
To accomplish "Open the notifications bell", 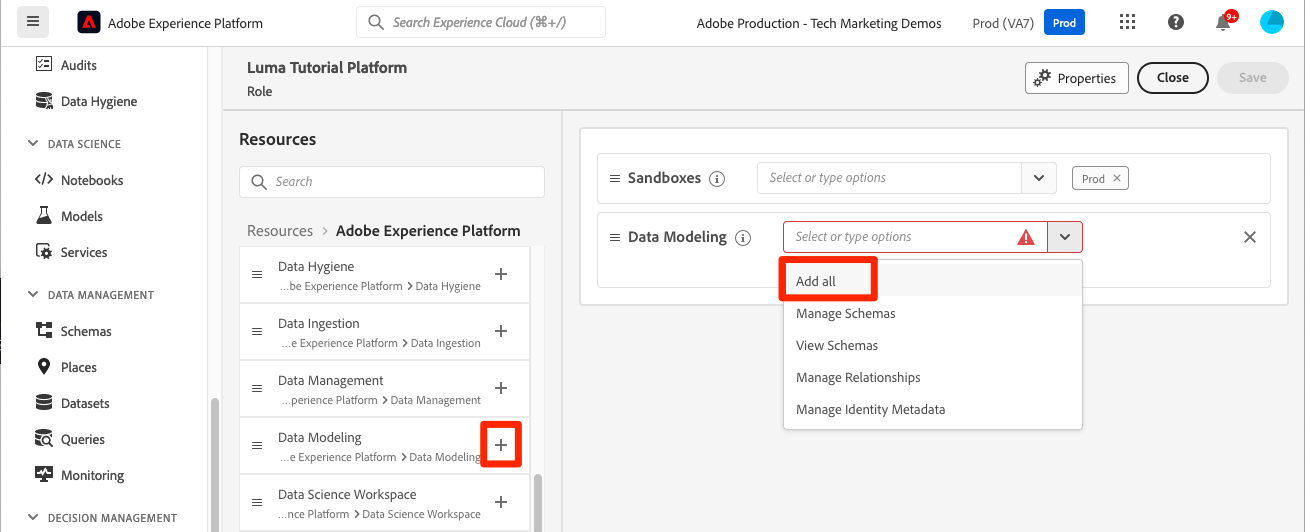I will coord(1223,23).
